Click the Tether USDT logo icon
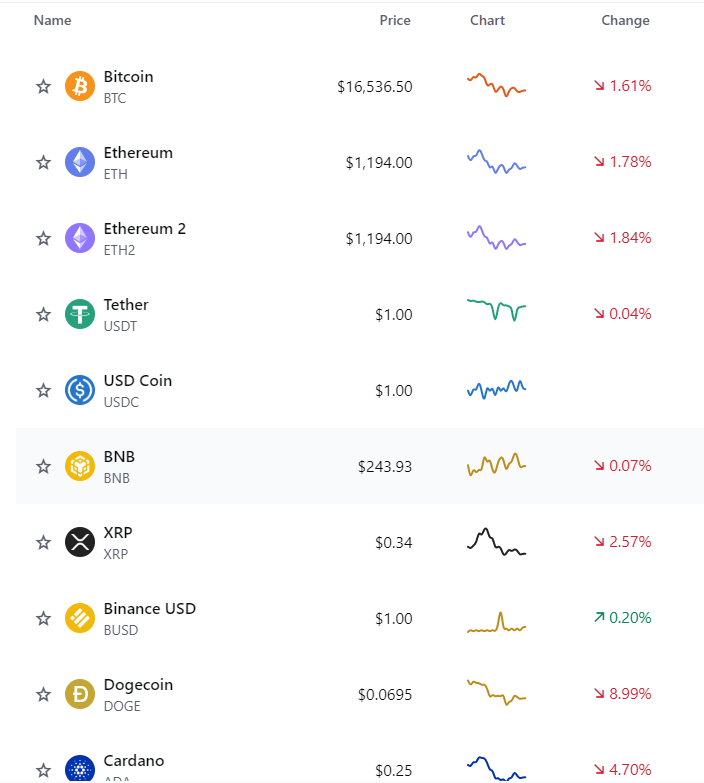This screenshot has width=704, height=783. click(80, 314)
